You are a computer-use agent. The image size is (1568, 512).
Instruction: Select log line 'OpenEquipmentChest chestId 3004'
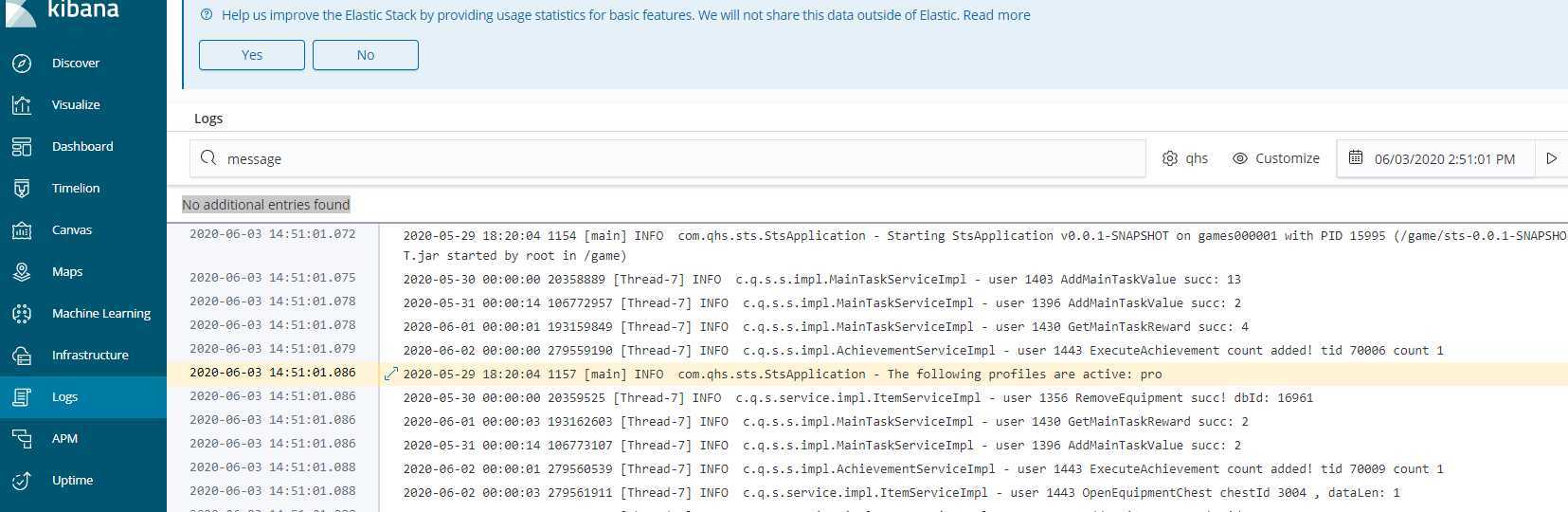tap(901, 492)
